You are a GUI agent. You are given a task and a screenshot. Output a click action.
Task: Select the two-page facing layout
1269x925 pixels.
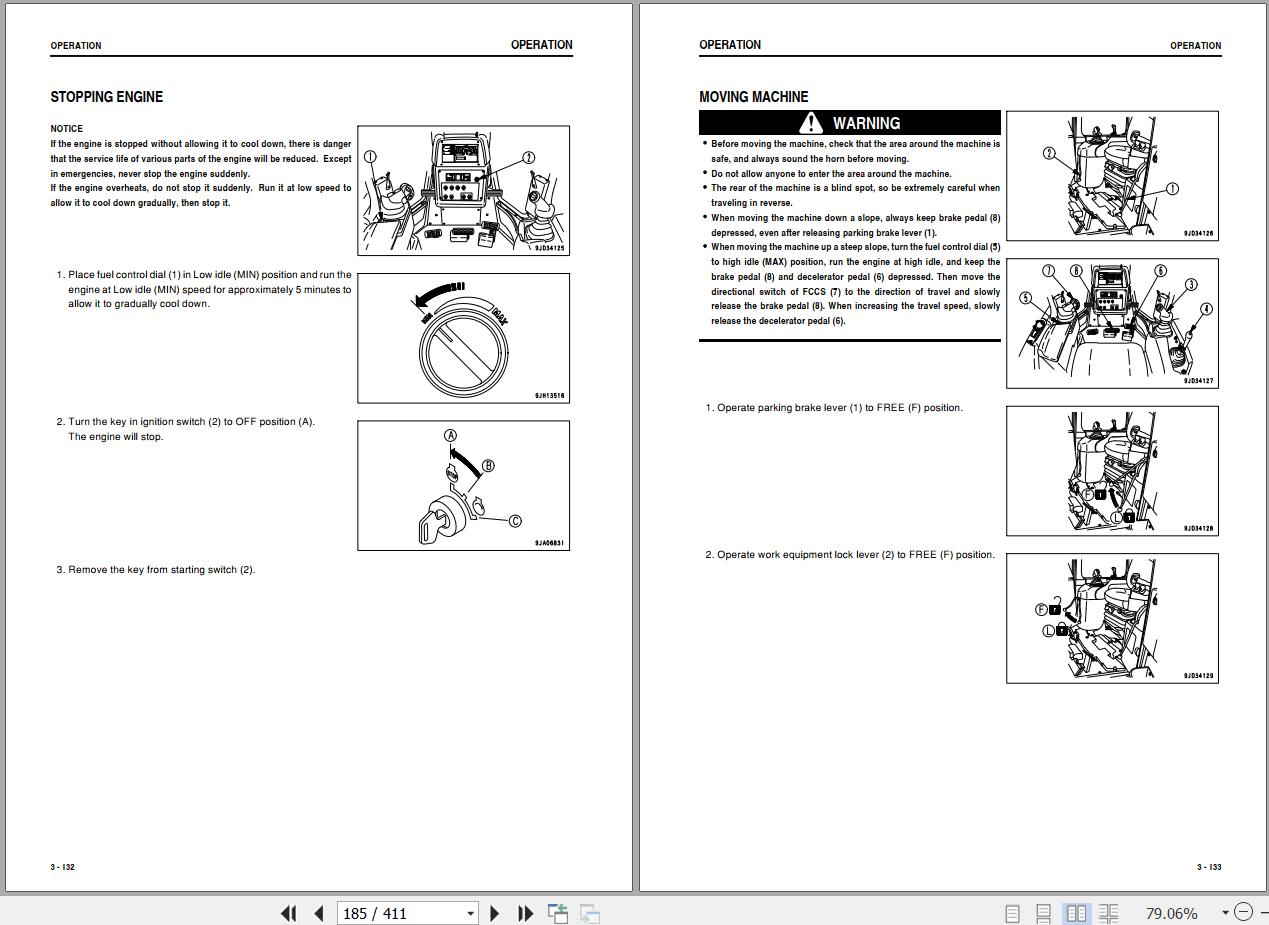[x=1076, y=913]
